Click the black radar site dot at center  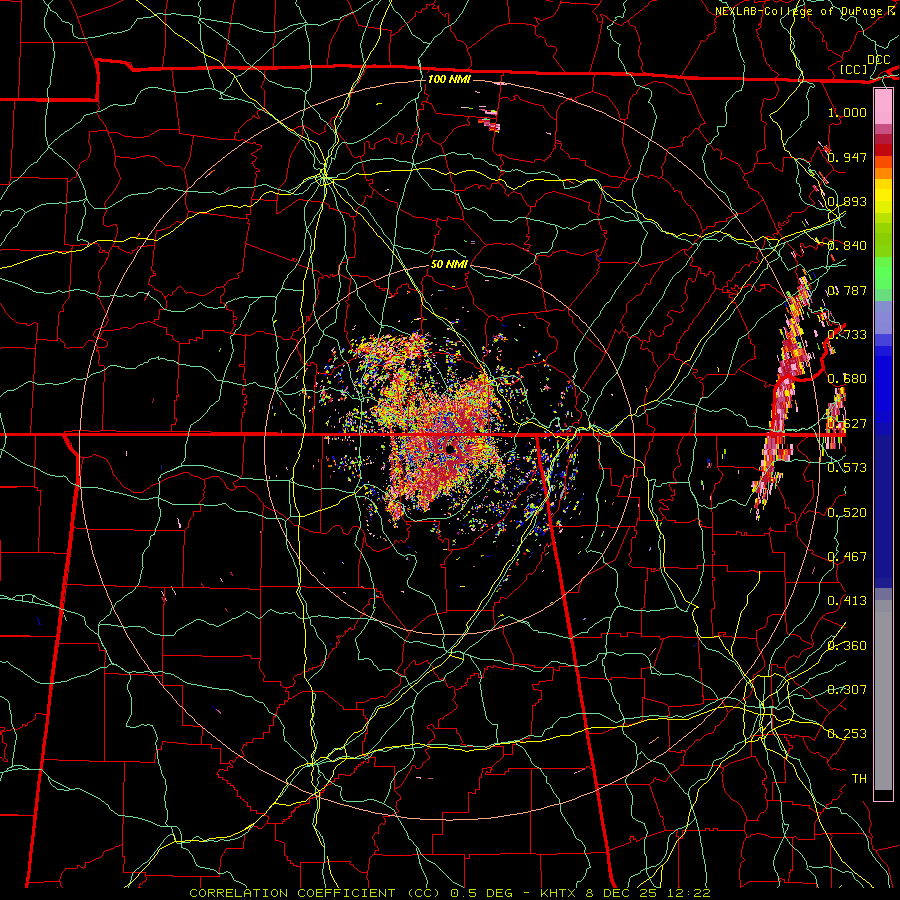pos(450,449)
